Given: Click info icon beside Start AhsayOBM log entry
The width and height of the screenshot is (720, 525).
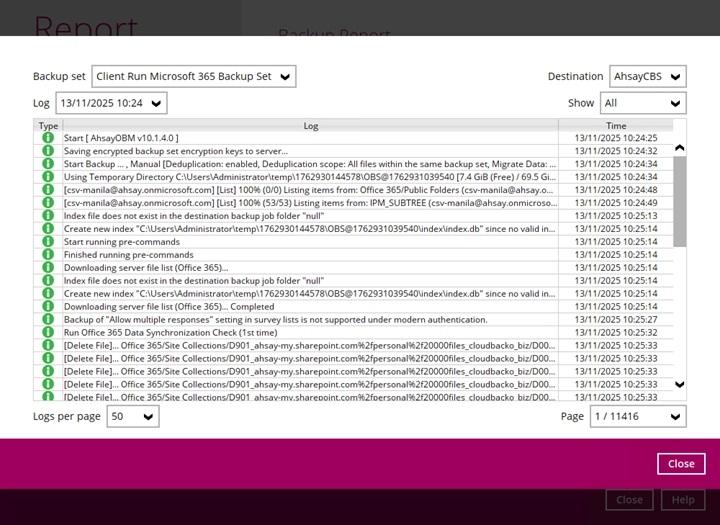Looking at the screenshot, I should [x=47, y=138].
